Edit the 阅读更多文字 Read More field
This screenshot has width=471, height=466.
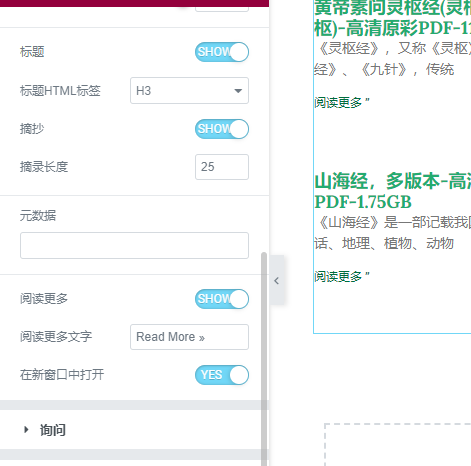coord(189,337)
